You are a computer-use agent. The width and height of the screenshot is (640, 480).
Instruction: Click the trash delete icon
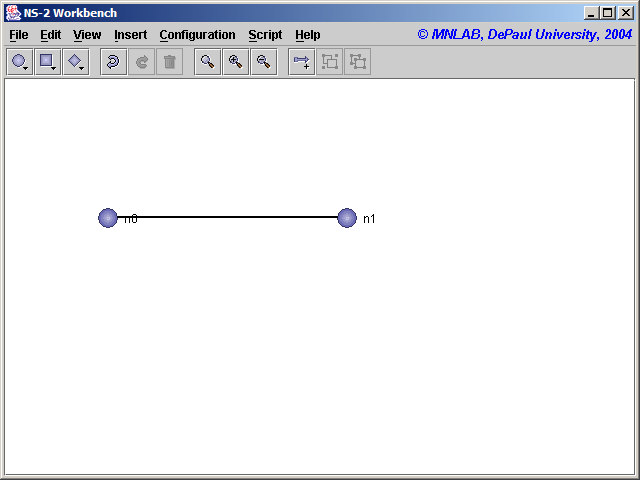[x=169, y=62]
